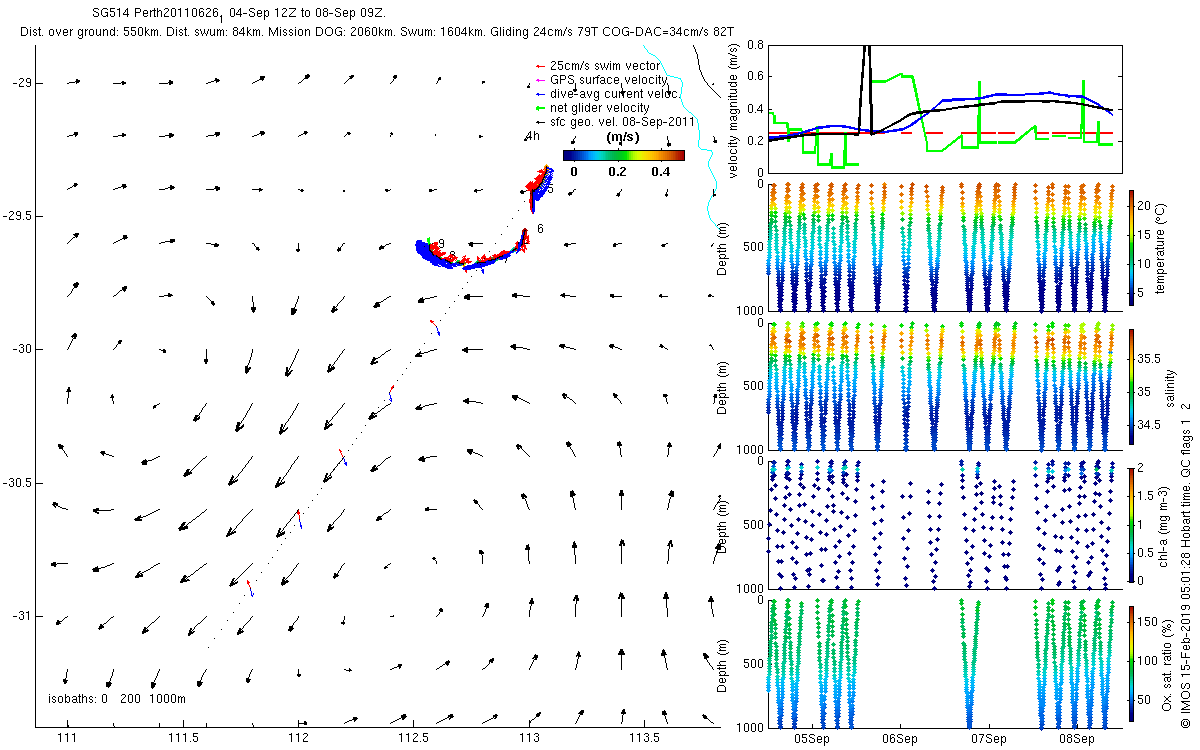The image size is (1200, 750).
Task: Click the red swim vector legend arrow
Action: point(541,66)
